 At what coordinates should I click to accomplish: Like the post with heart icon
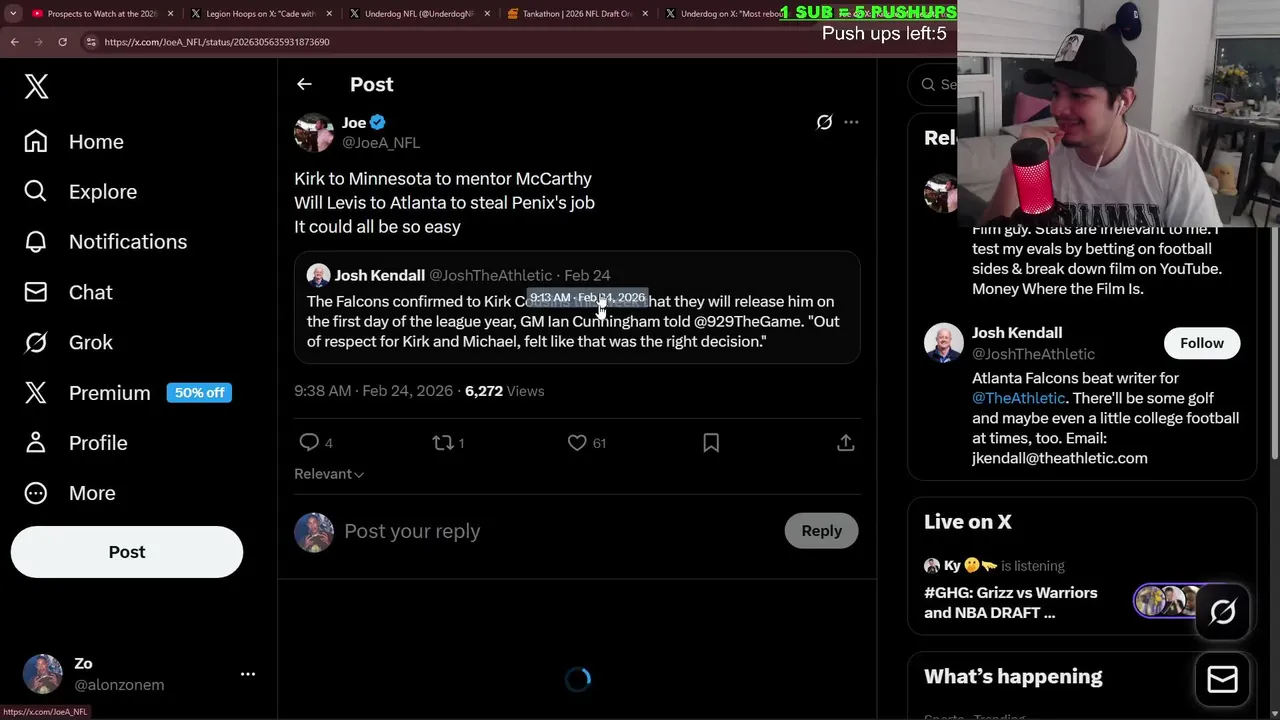[x=577, y=442]
